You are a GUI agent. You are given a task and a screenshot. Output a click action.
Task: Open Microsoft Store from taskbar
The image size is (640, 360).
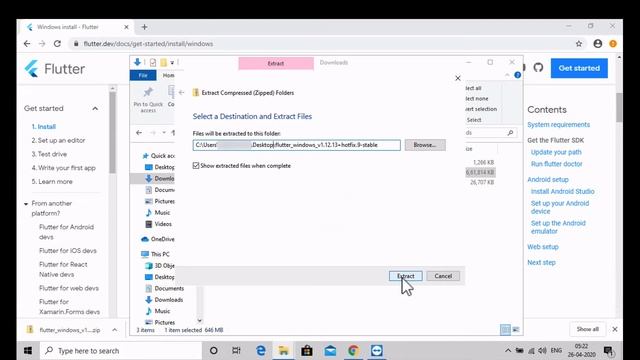(x=307, y=351)
